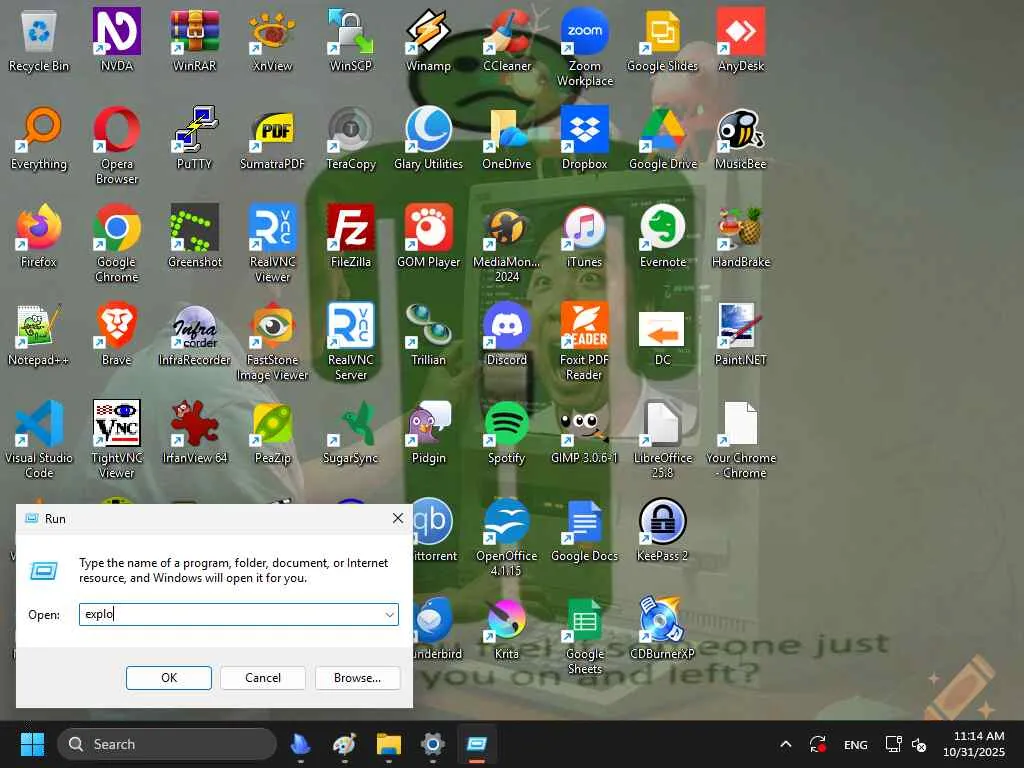Confirm the Run dialog with OK

[168, 678]
